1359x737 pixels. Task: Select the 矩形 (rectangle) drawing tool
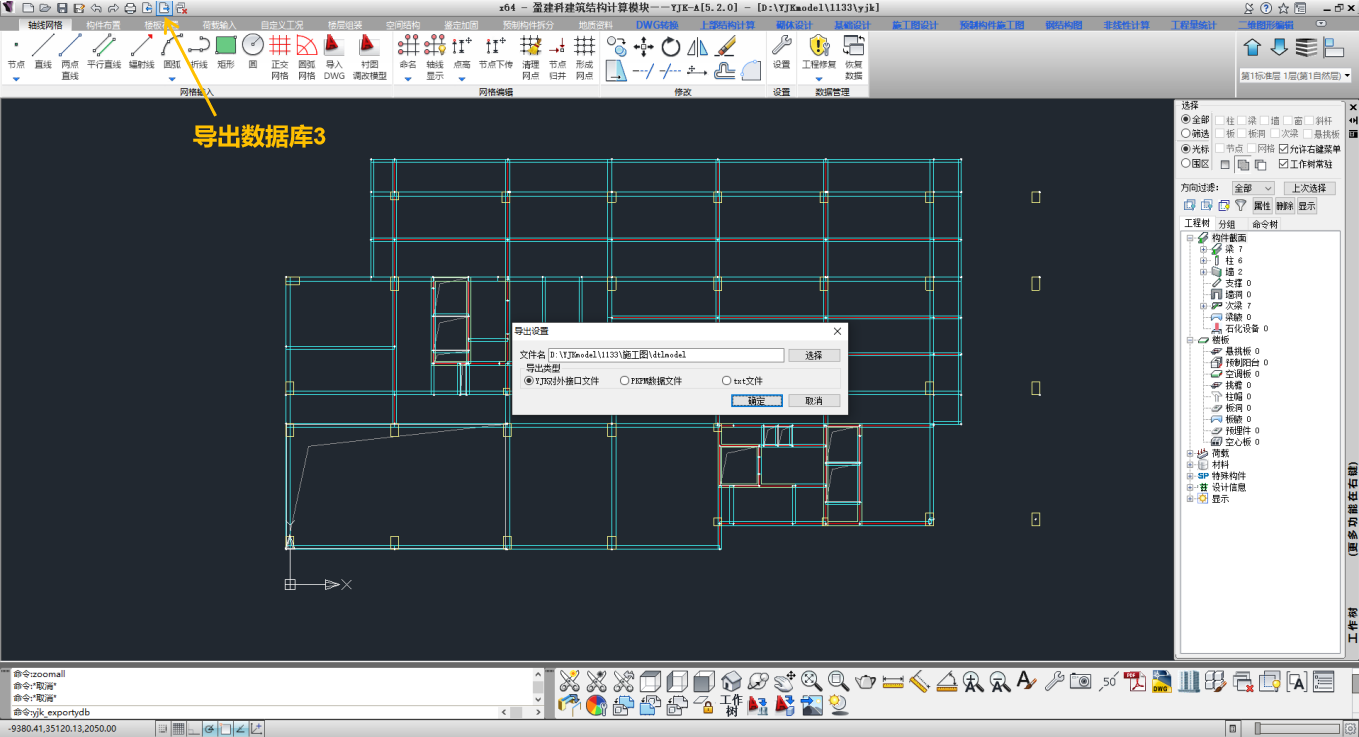click(226, 50)
